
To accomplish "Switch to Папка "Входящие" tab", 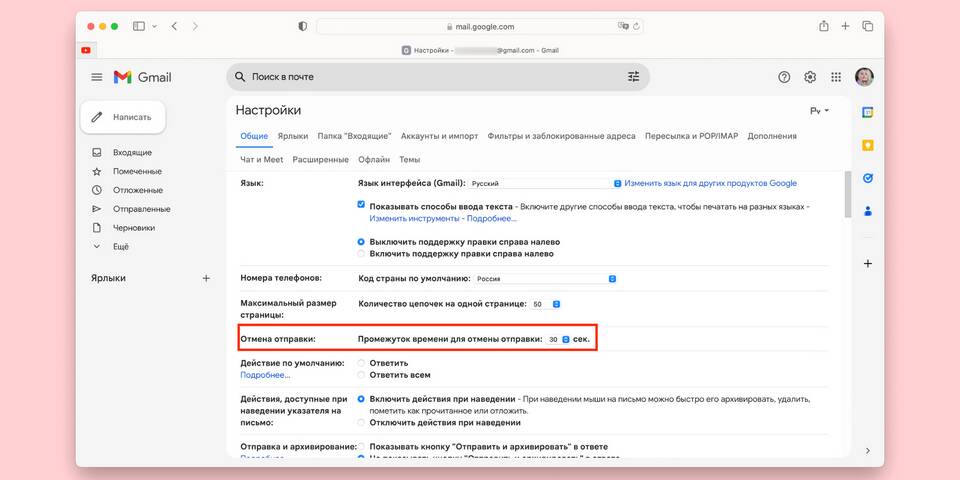I will [x=354, y=136].
